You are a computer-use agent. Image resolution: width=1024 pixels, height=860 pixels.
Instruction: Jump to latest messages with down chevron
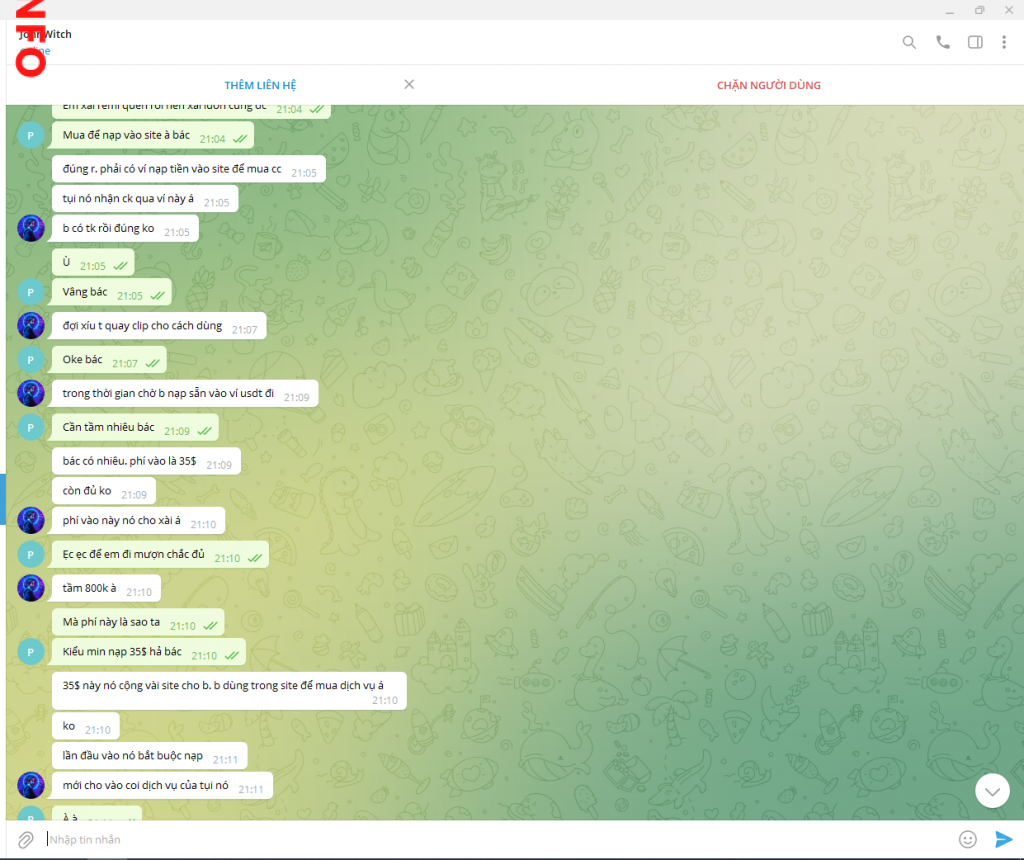(992, 790)
